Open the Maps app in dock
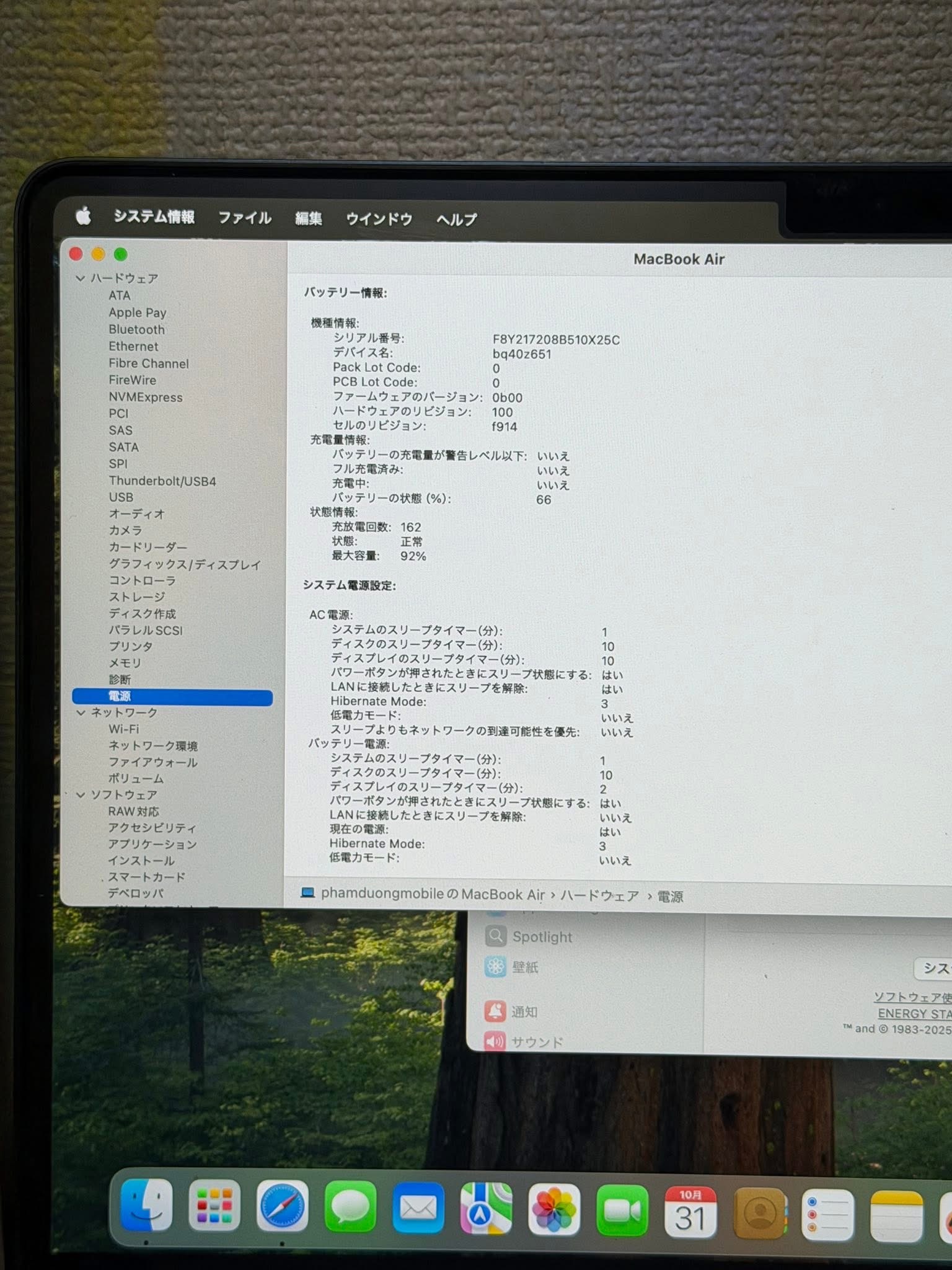The height and width of the screenshot is (1270, 952). 486,1209
